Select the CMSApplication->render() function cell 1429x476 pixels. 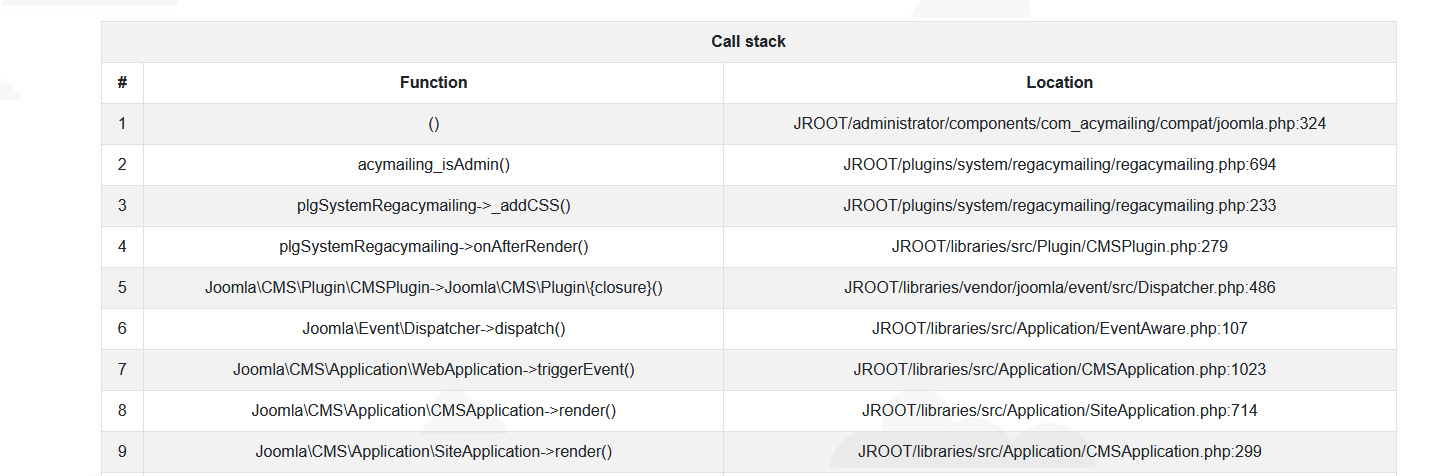[x=433, y=410]
